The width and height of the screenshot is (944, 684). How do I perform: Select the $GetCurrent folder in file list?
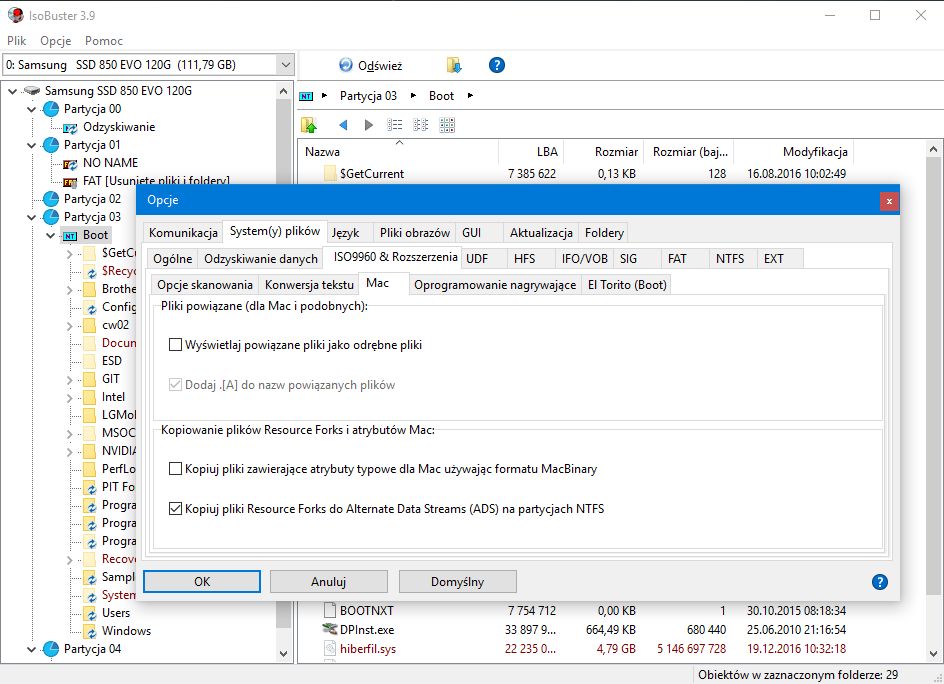click(371, 173)
